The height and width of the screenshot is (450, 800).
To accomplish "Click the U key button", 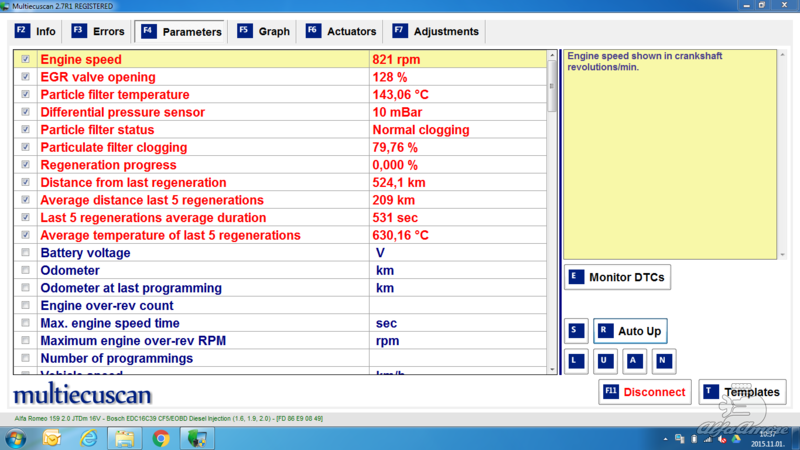I will 605,361.
